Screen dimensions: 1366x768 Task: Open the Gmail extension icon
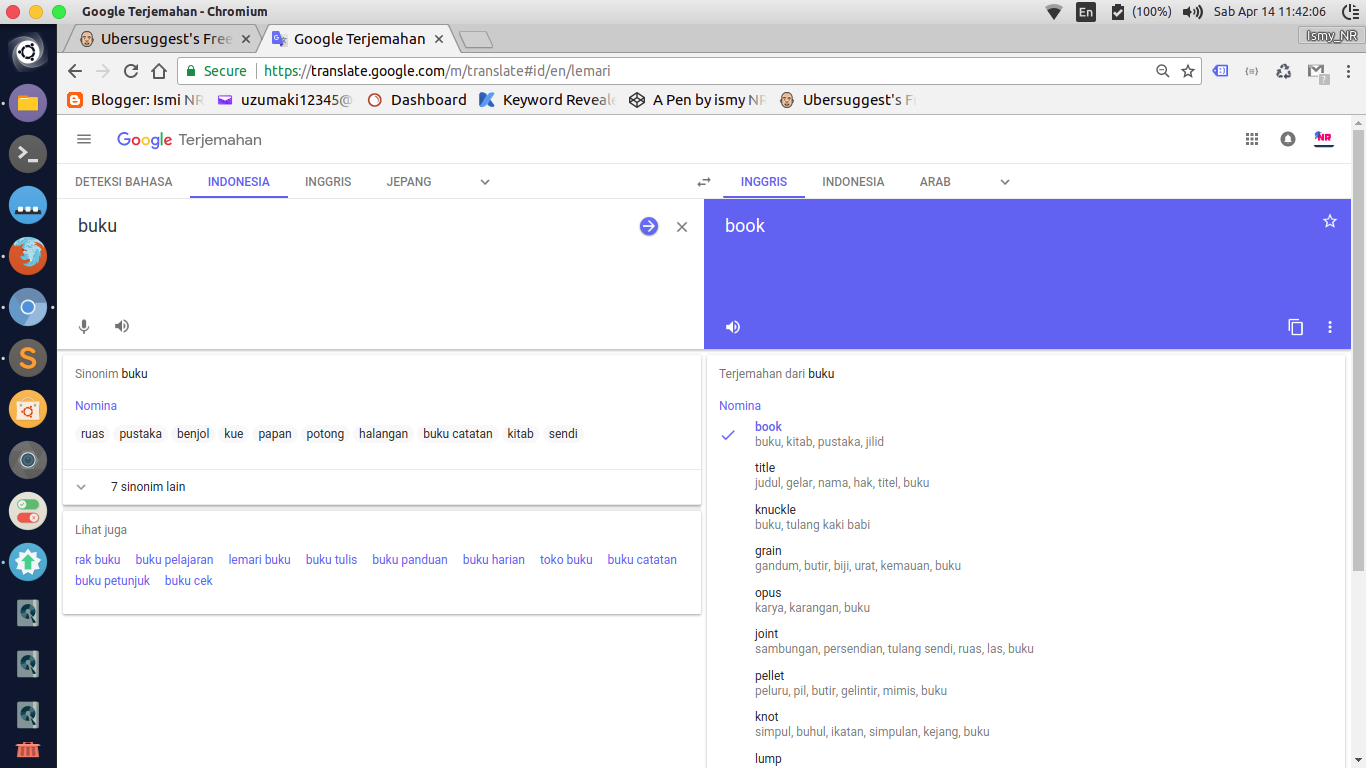point(1316,72)
